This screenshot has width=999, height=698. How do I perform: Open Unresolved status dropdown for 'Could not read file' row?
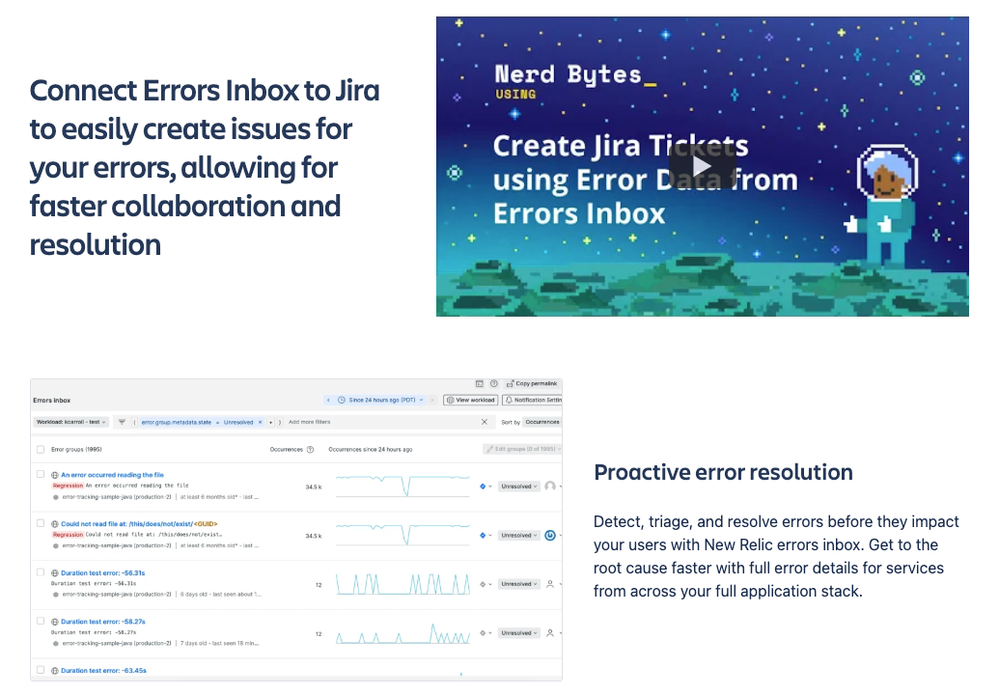click(519, 536)
